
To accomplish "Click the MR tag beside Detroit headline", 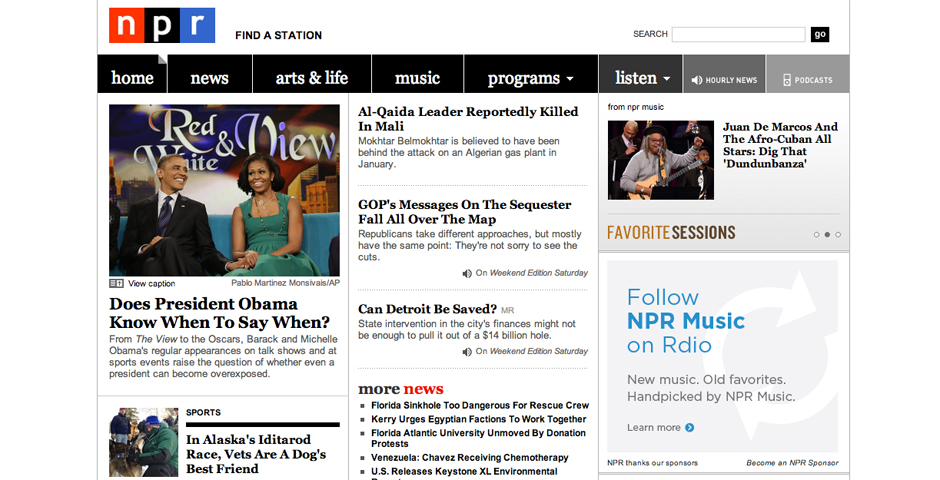I will [x=507, y=310].
